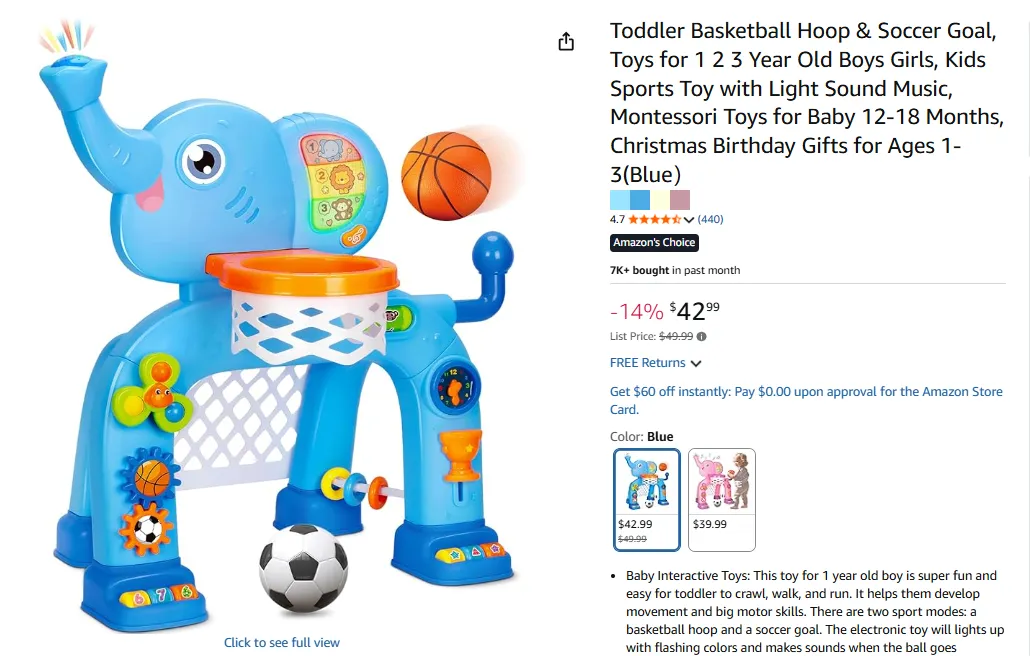Click the Amazon Store Card $60 off offer
This screenshot has height=656, width=1030.
806,400
